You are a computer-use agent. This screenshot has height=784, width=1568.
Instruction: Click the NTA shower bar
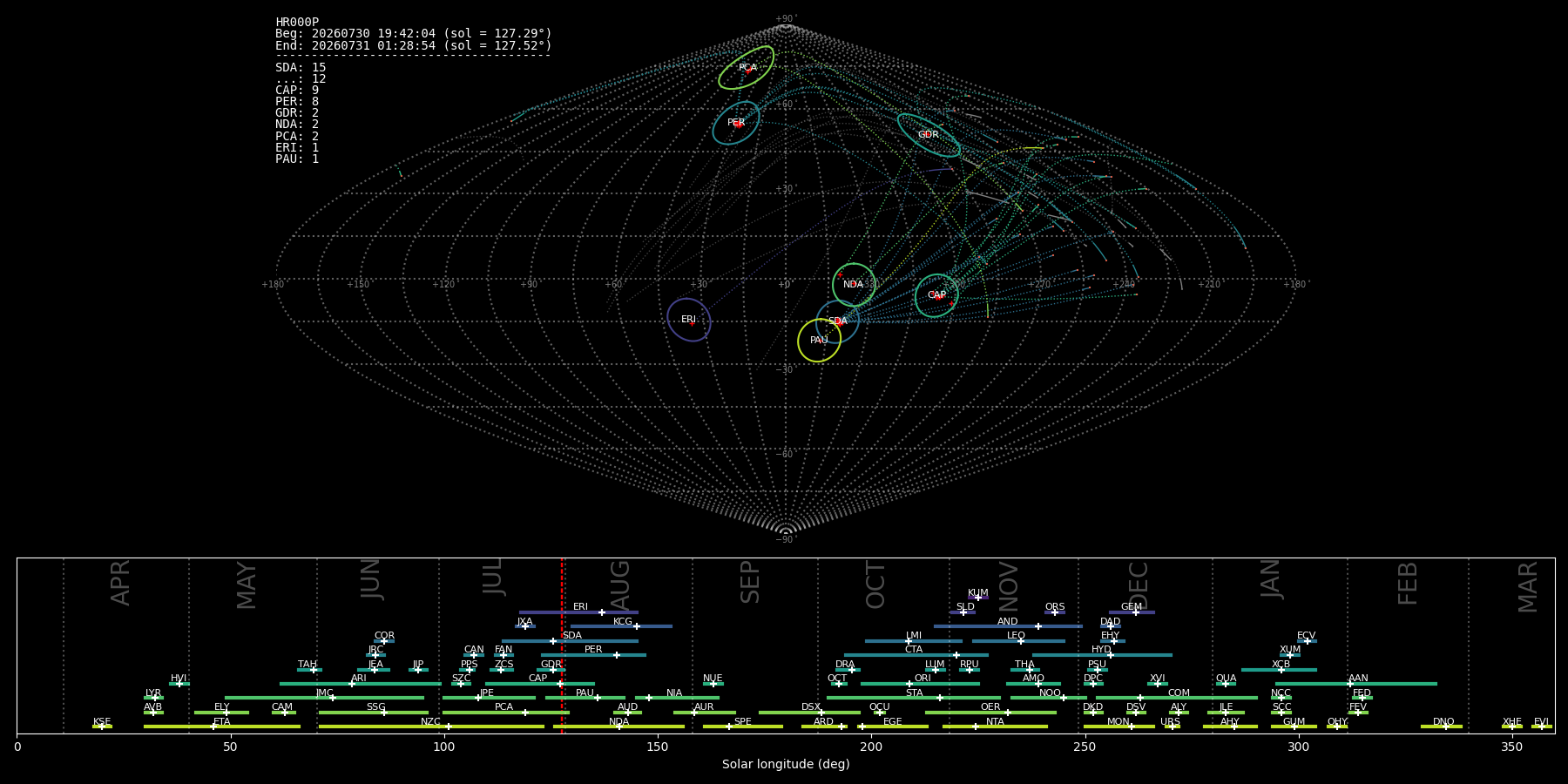click(x=995, y=727)
